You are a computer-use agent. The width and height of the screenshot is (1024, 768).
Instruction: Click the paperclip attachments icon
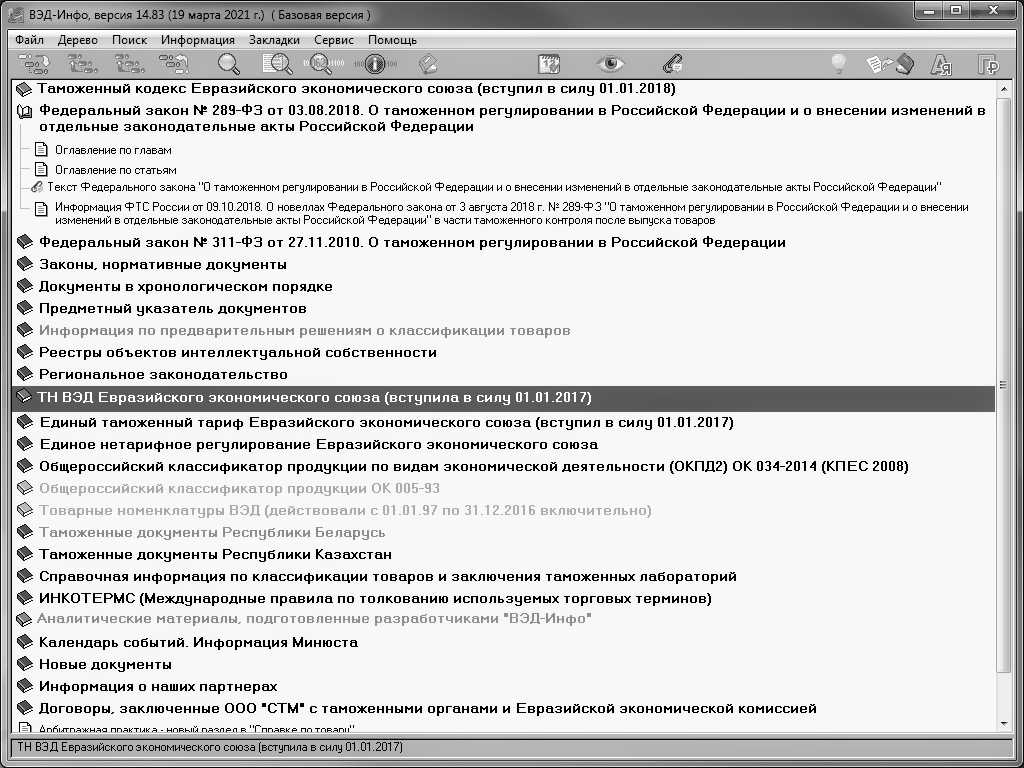671,64
